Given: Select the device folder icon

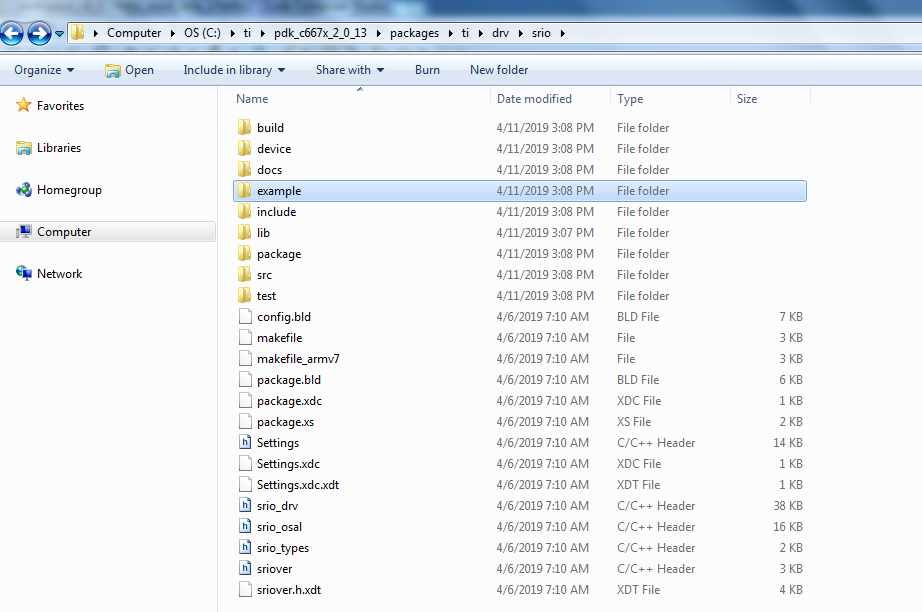Looking at the screenshot, I should point(245,149).
